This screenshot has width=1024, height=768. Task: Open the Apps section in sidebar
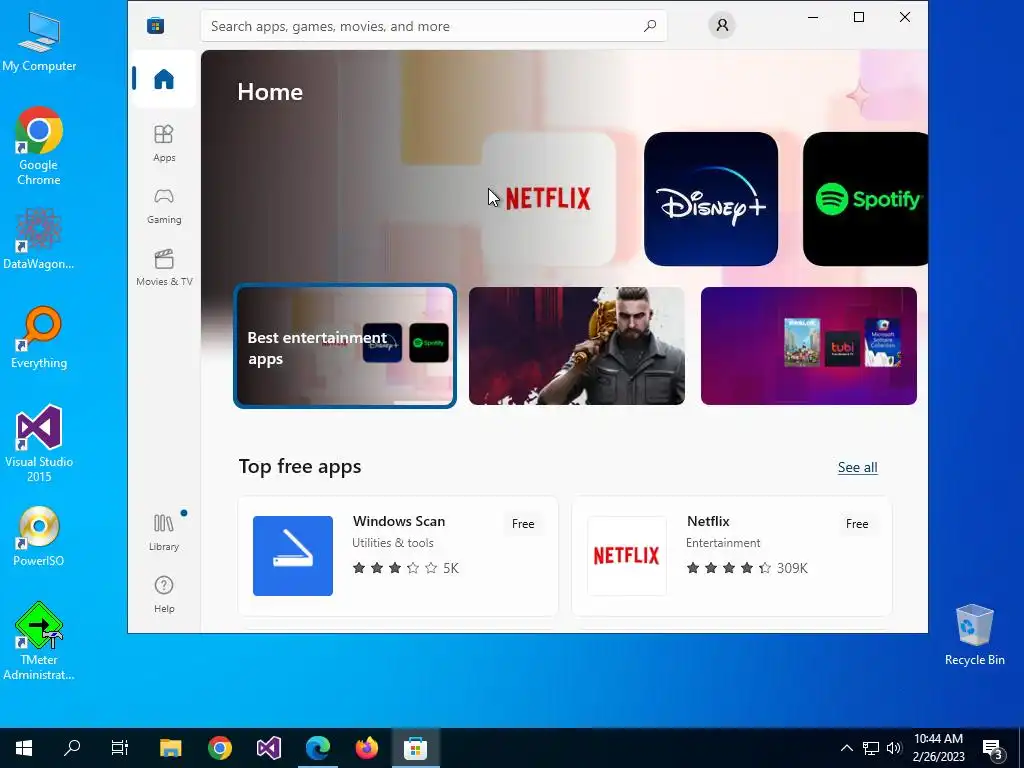coord(164,143)
